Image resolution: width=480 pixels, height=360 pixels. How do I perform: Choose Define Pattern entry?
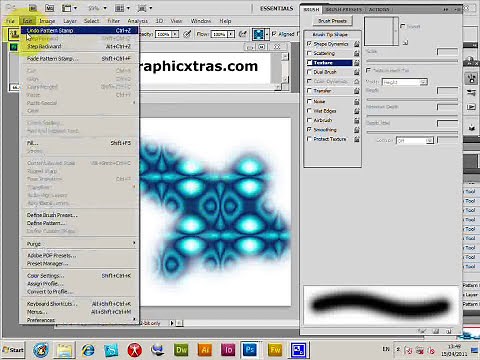pos(79,223)
